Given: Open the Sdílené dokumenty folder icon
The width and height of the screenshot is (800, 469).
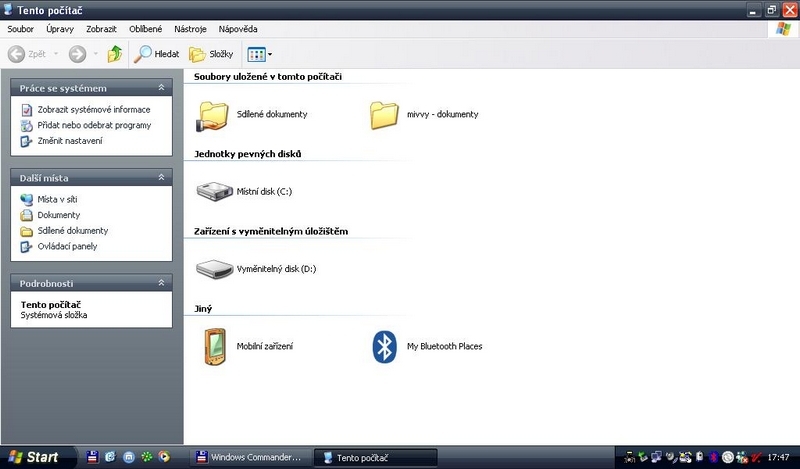Looking at the screenshot, I should click(x=214, y=115).
